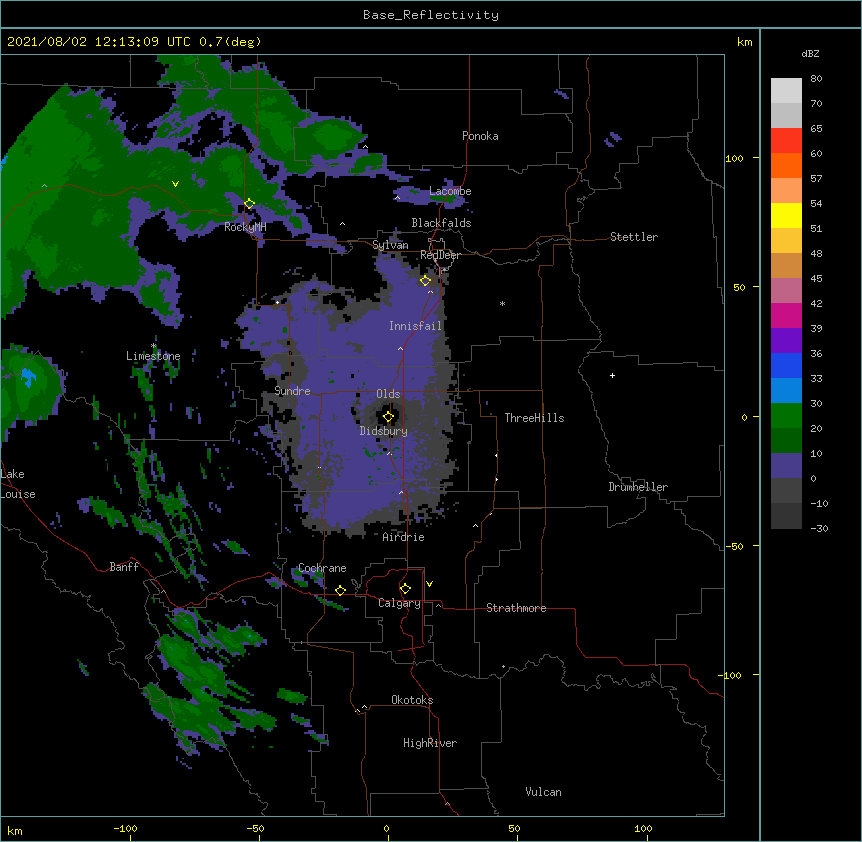Click the Base_Reflectivity title text
The height and width of the screenshot is (842, 862).
[x=431, y=15]
